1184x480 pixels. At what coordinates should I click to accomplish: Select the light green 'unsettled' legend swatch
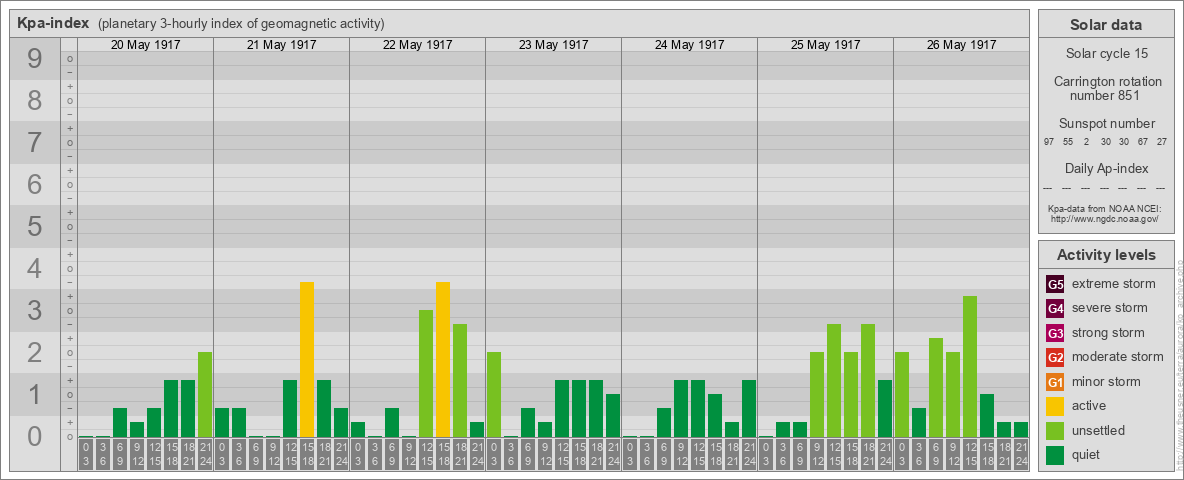coord(1055,431)
